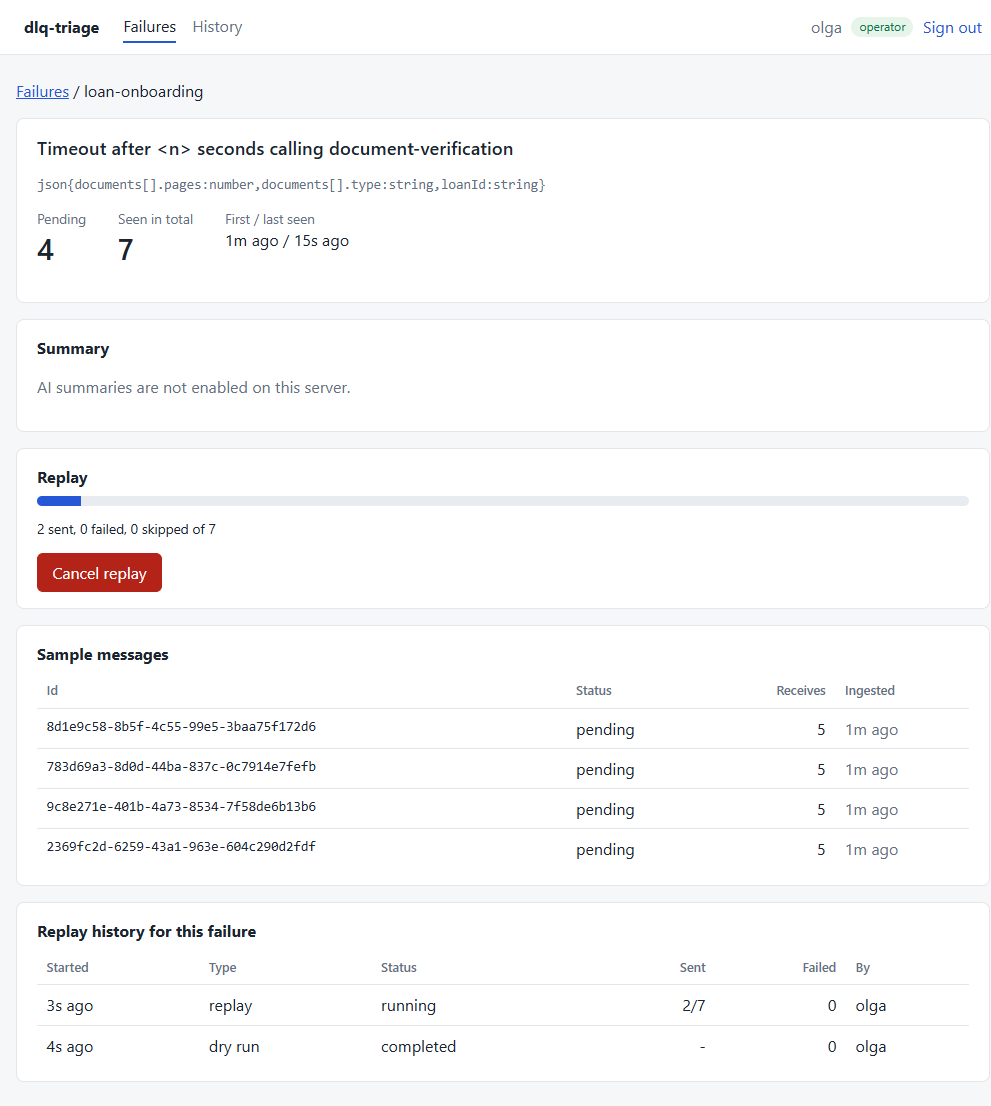Click '1m ago / 15s ago' timestamp
Viewport: 991px width, 1106px height.
[x=287, y=241]
